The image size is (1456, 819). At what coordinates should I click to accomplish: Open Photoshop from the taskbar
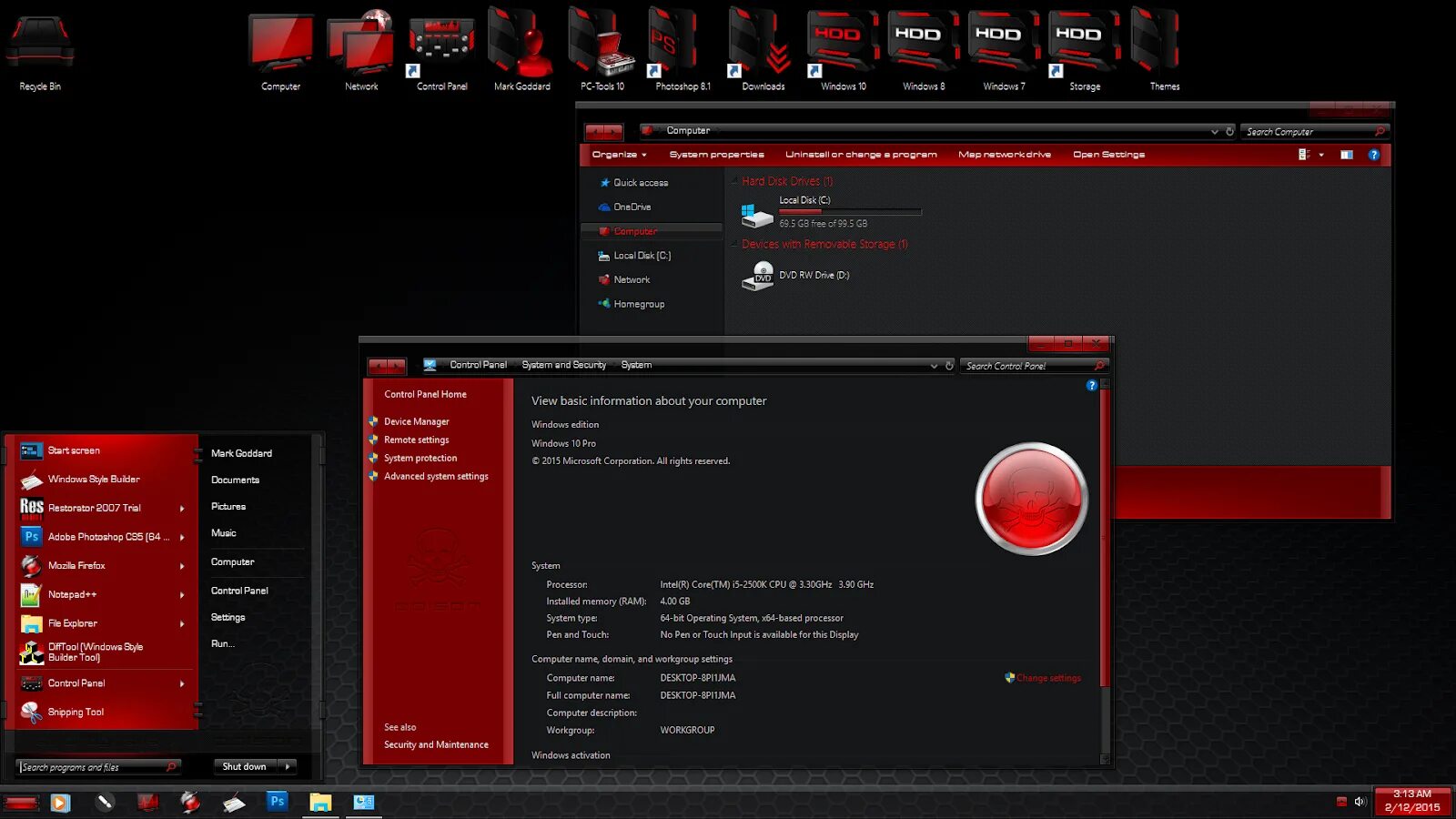point(278,802)
